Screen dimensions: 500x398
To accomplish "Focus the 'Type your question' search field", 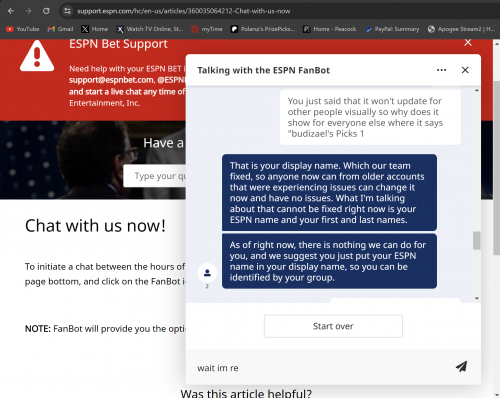I will pos(154,176).
